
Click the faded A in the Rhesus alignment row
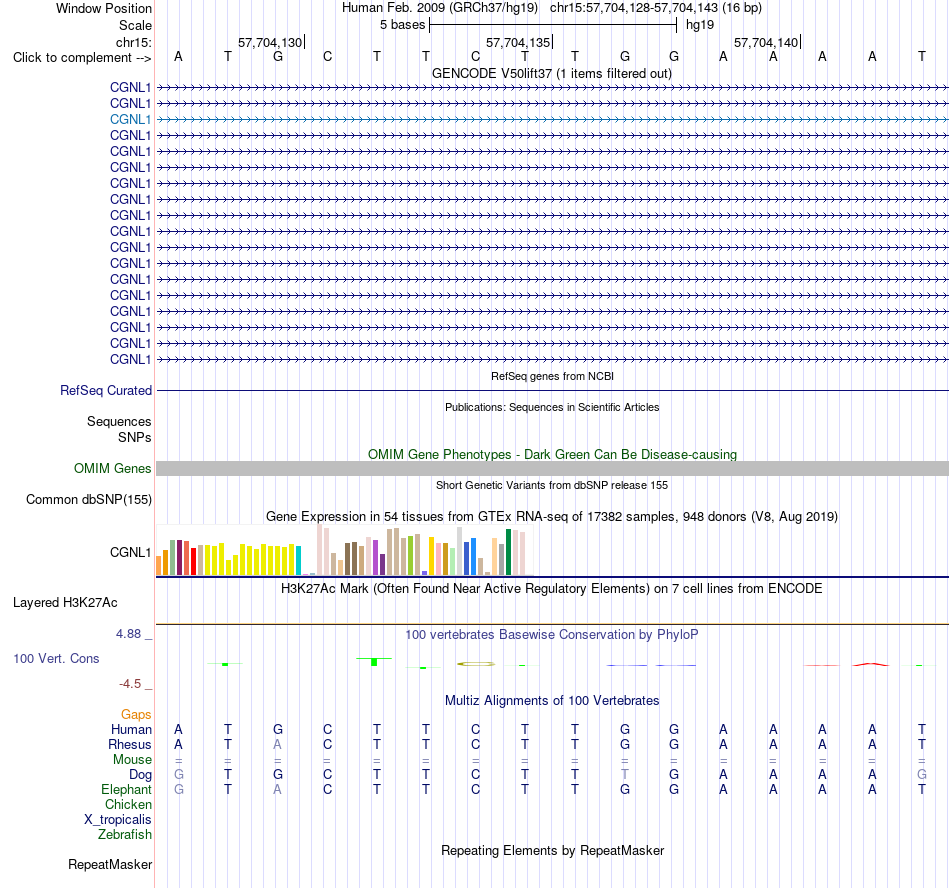click(x=277, y=744)
